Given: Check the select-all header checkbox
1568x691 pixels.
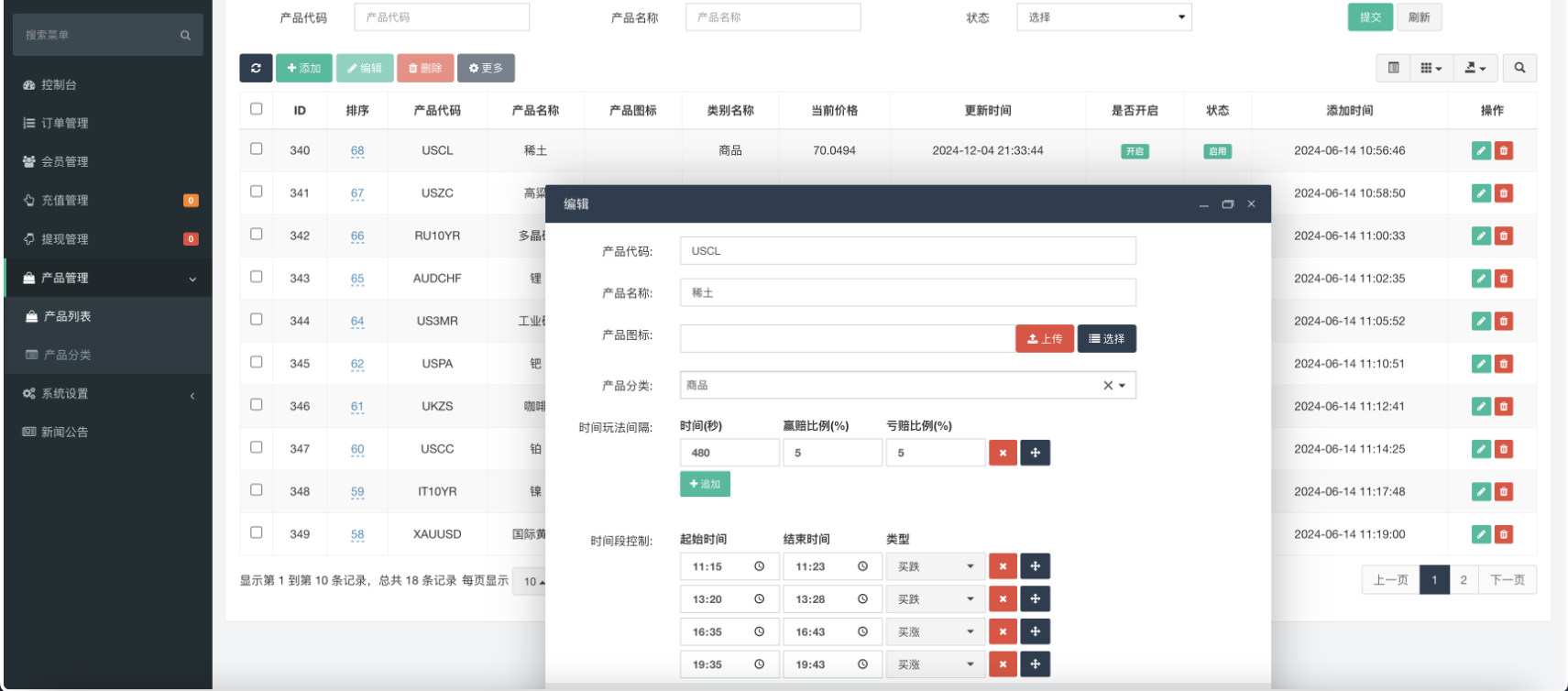Looking at the screenshot, I should 257,109.
